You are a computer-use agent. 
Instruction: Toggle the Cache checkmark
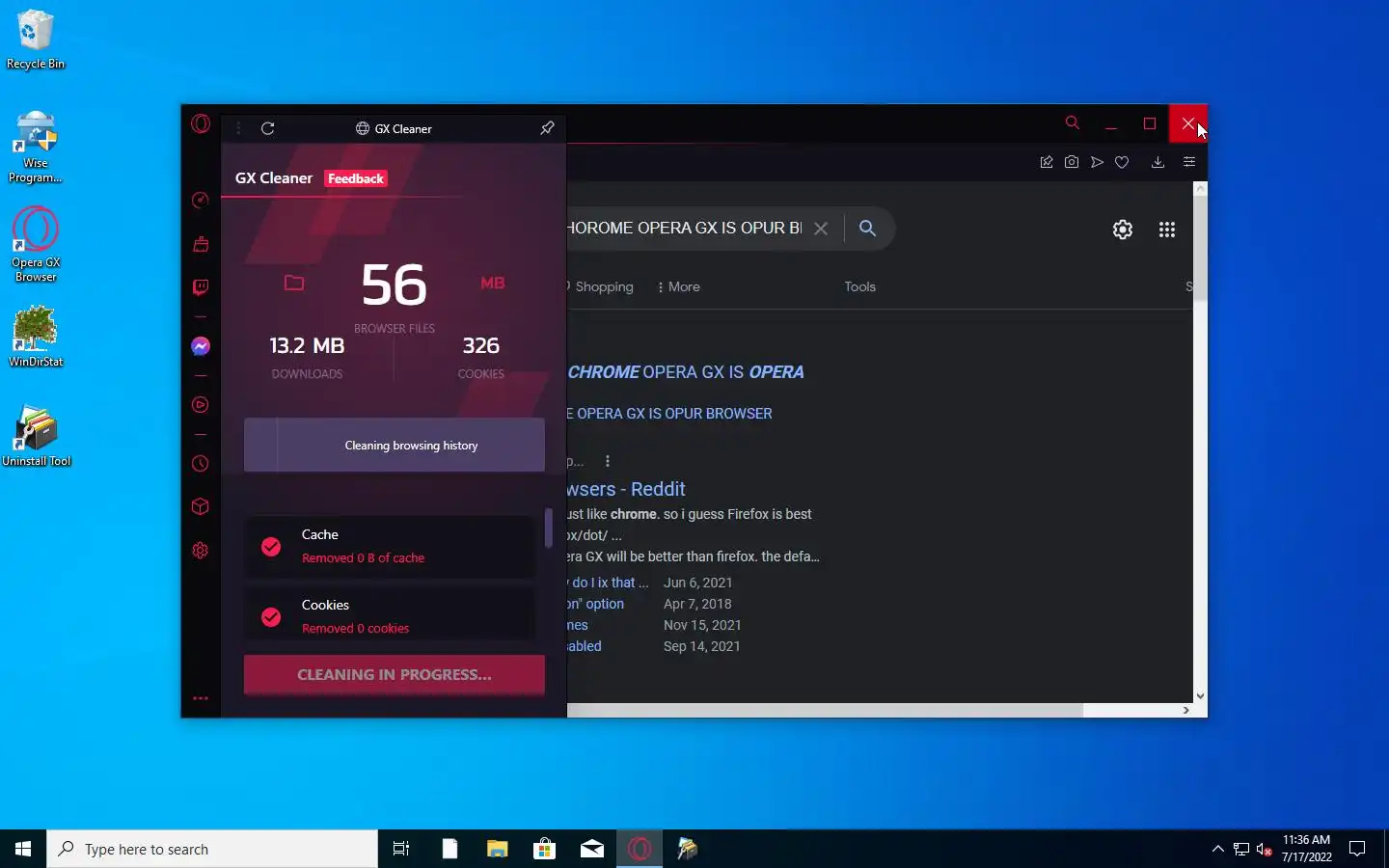point(271,547)
